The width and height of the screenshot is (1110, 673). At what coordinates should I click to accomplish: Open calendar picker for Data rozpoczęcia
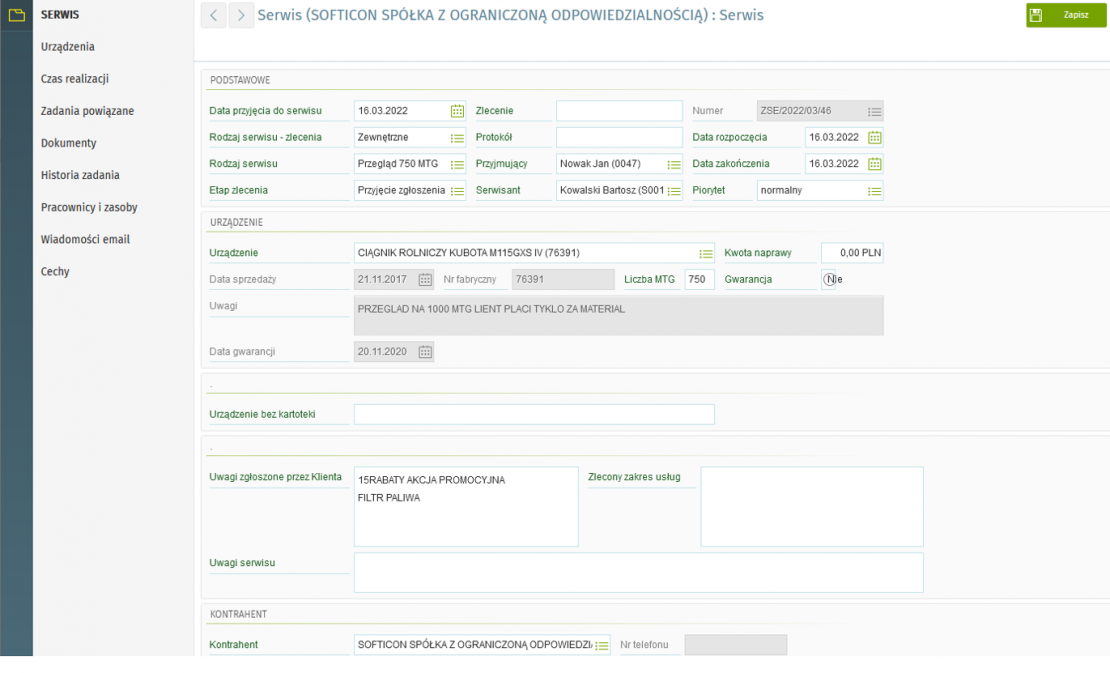(874, 137)
